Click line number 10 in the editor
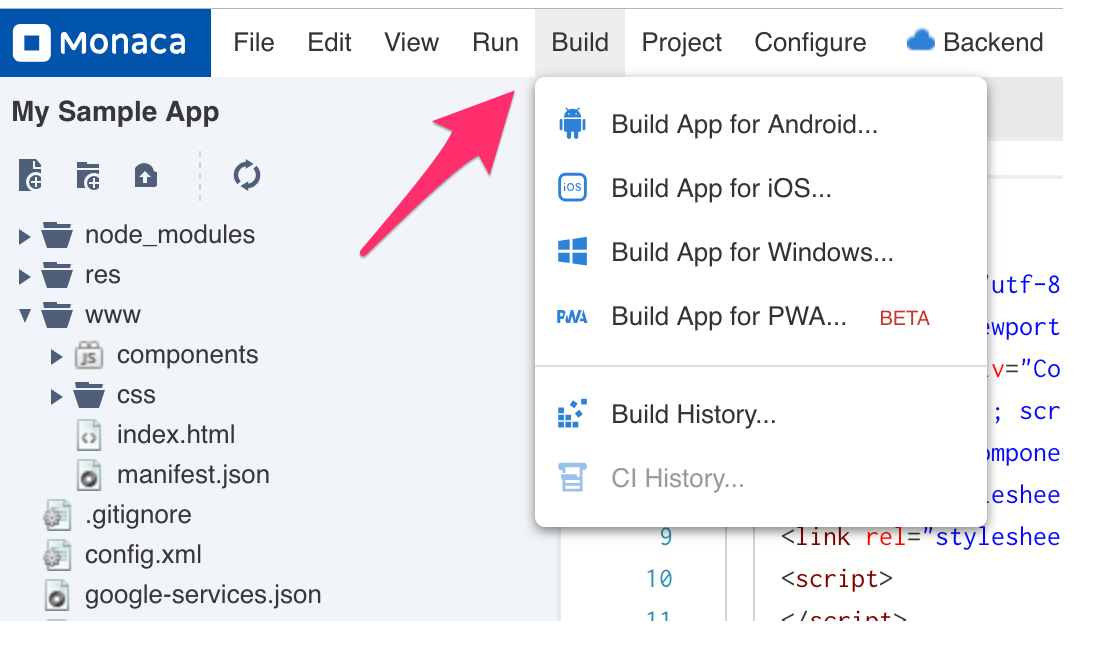This screenshot has height=662, width=1104. point(659,579)
